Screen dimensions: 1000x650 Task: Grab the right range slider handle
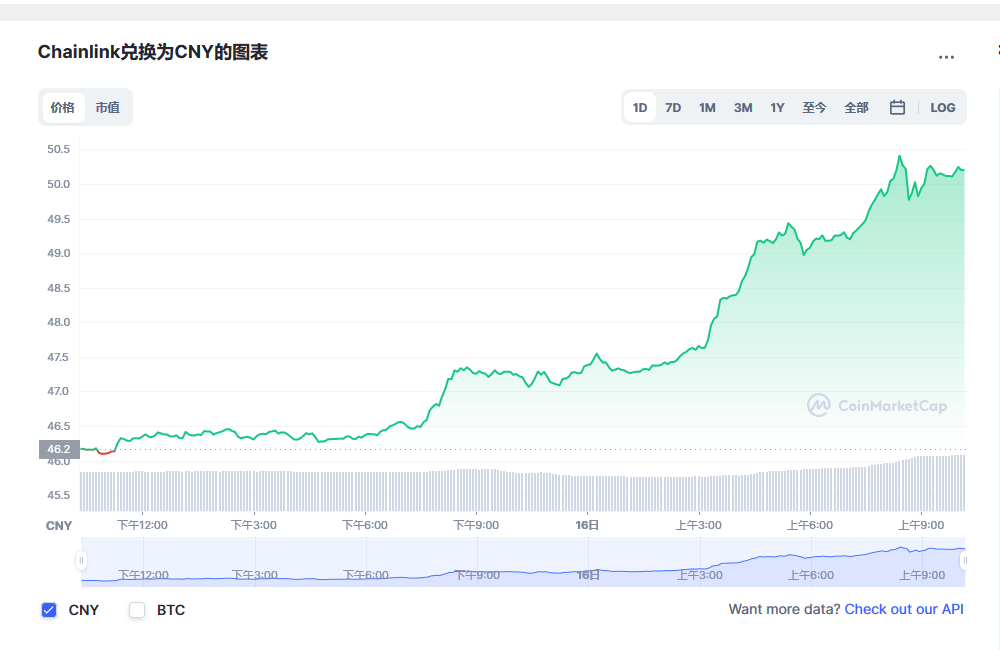coord(965,561)
